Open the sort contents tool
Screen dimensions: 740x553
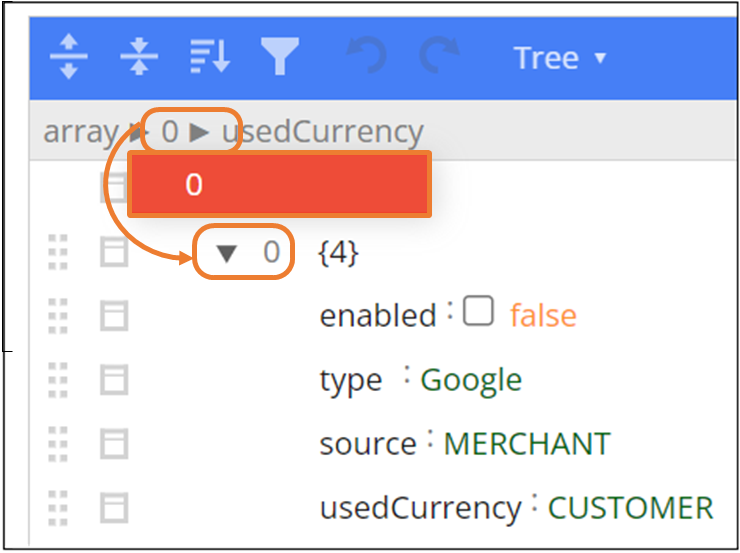pyautogui.click(x=210, y=57)
